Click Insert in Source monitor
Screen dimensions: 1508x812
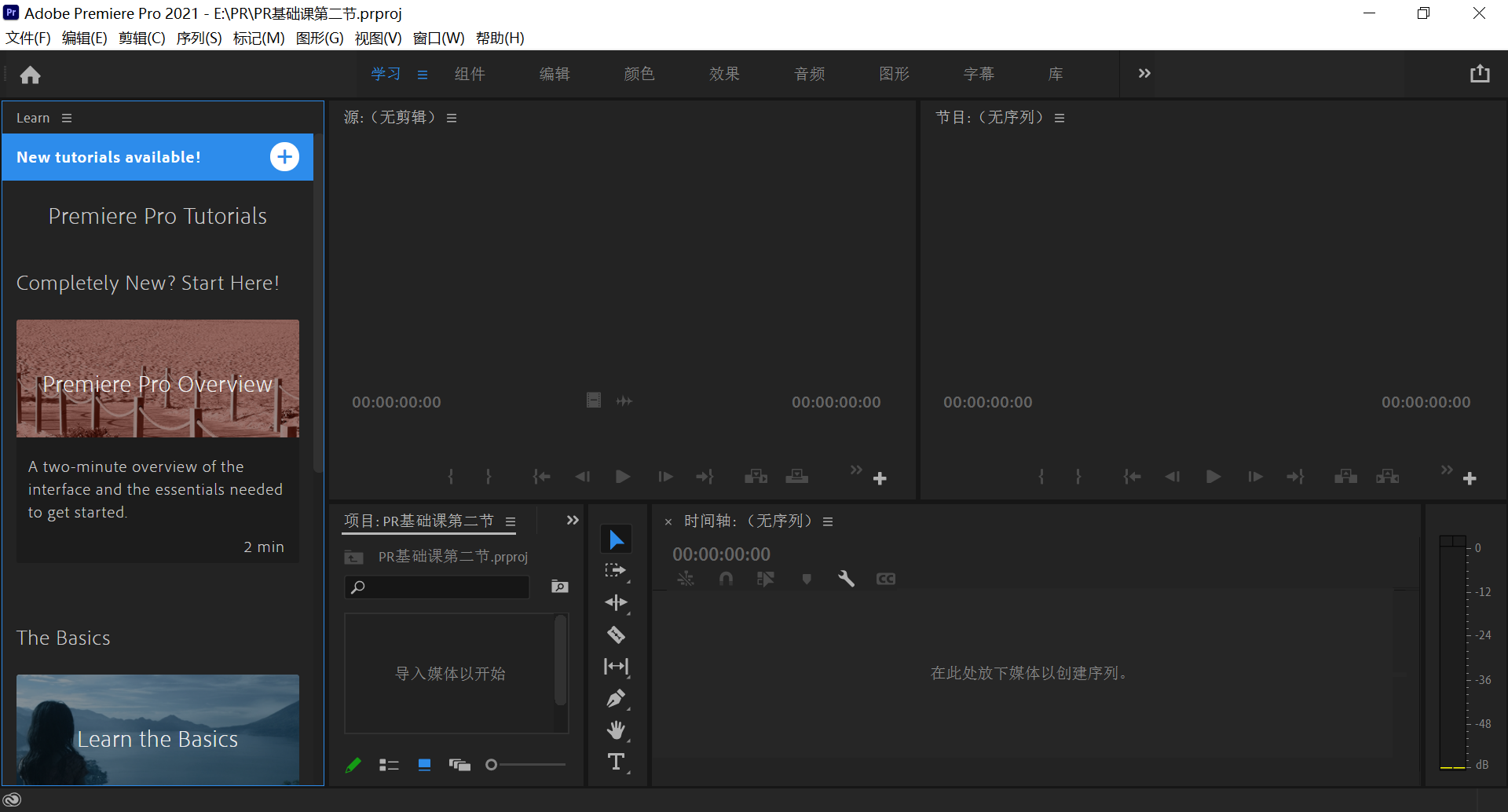(756, 477)
